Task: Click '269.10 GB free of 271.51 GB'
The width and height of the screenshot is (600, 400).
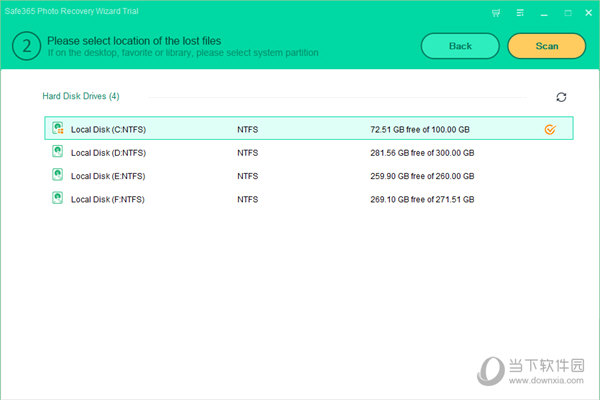Action: [x=422, y=200]
